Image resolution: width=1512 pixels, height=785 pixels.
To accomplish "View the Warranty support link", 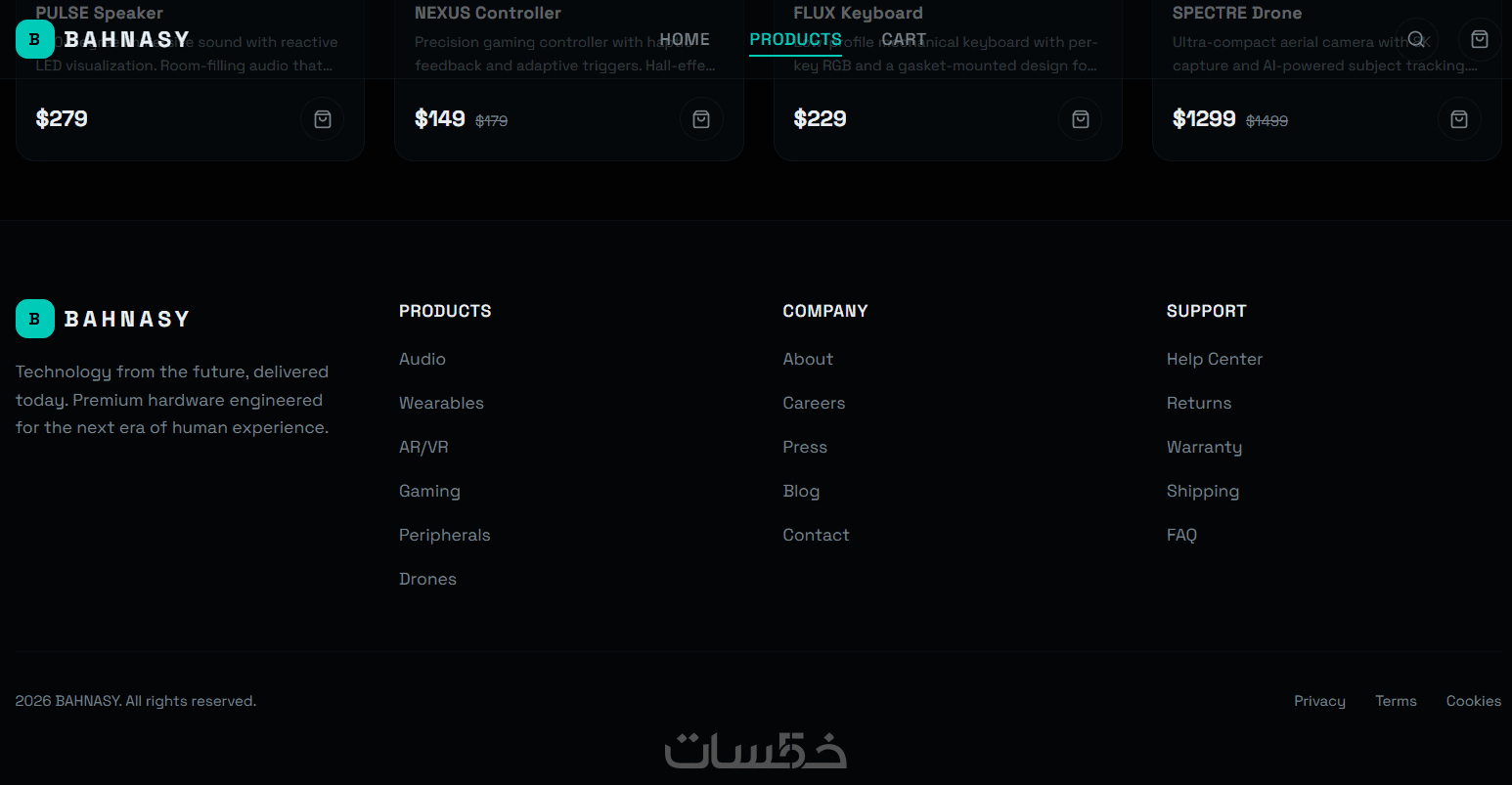I will tap(1204, 447).
